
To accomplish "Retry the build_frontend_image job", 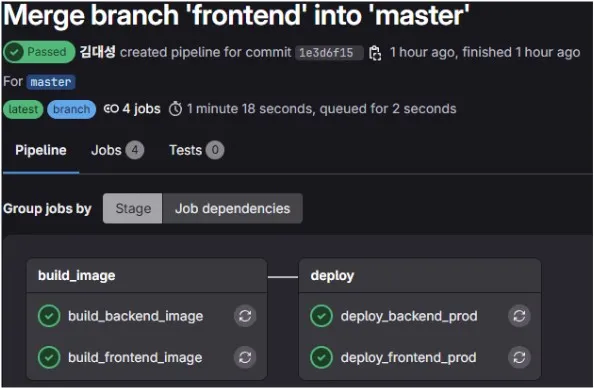I will 245,357.
